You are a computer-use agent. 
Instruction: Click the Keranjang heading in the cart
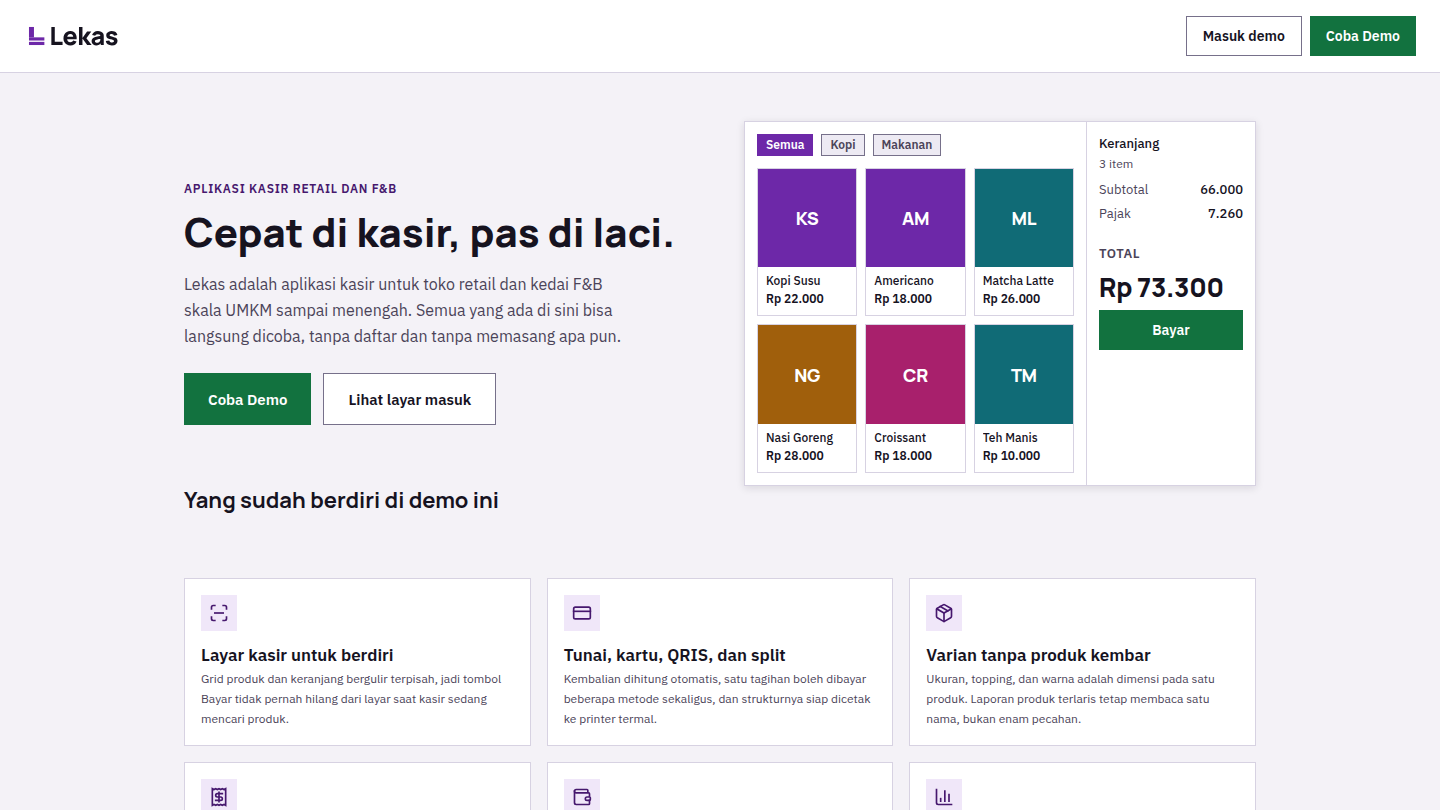[x=1129, y=144]
